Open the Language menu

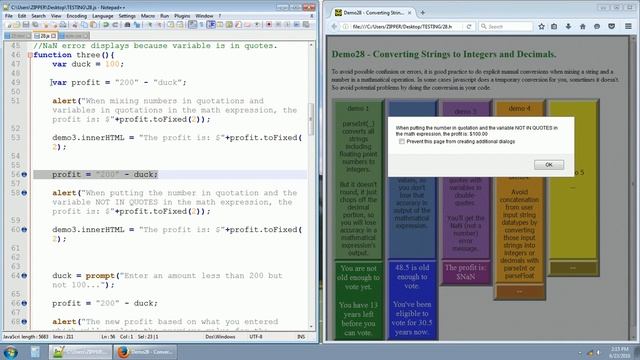tap(102, 16)
